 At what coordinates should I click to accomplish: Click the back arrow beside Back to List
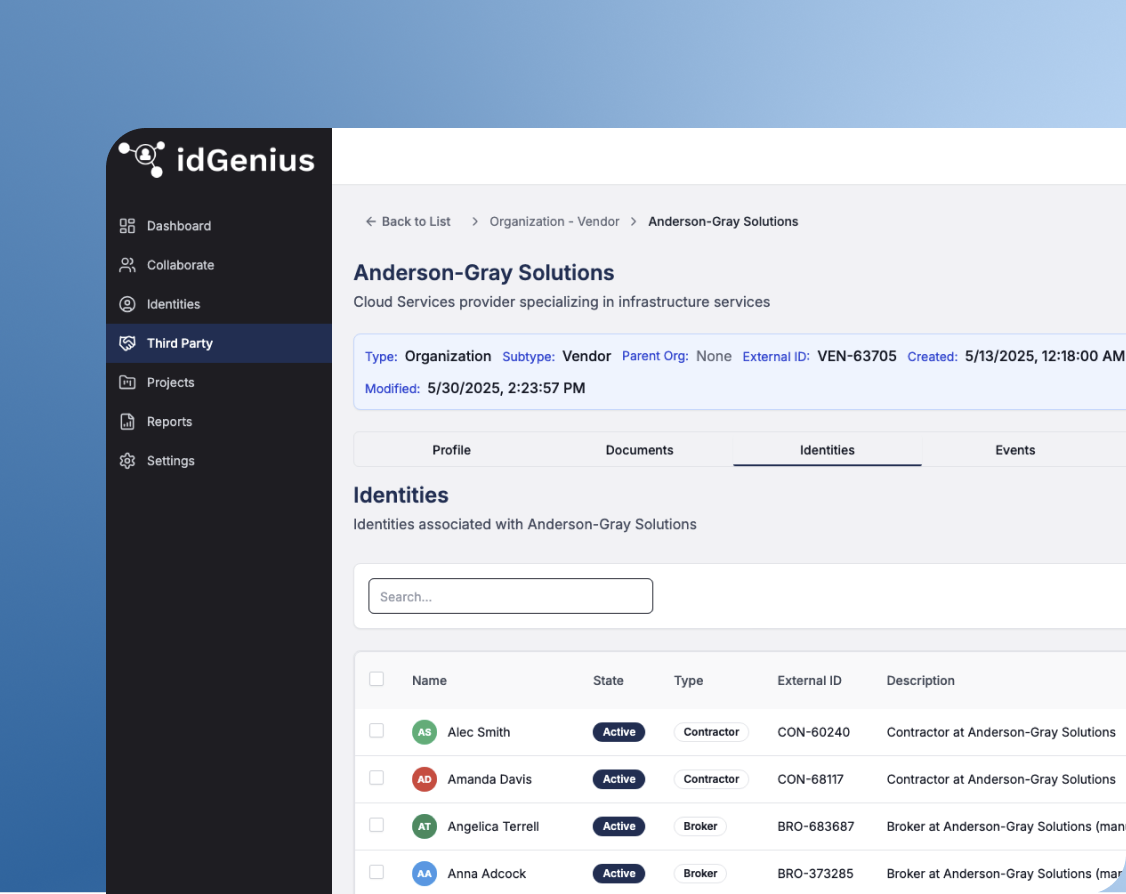coord(371,221)
